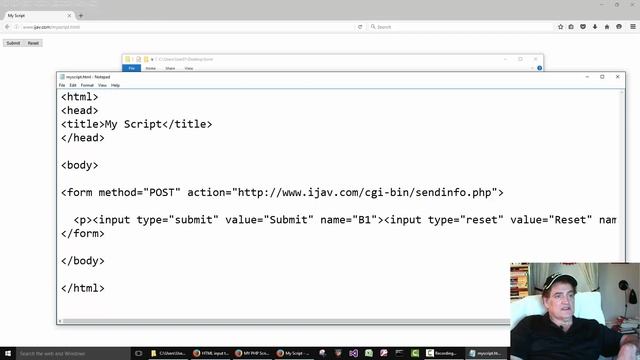640x360 pixels.
Task: Open the Firefox hamburger menu
Action: [x=633, y=27]
